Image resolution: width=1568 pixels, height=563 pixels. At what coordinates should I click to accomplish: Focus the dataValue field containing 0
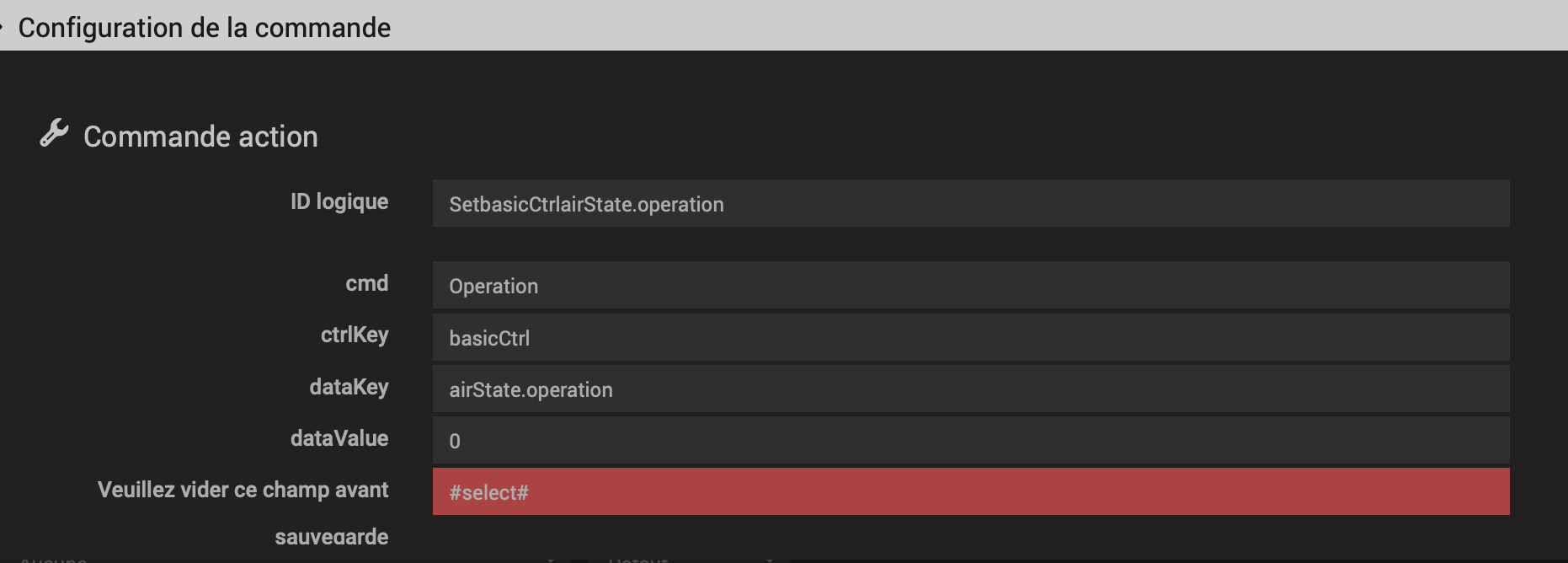click(x=971, y=440)
